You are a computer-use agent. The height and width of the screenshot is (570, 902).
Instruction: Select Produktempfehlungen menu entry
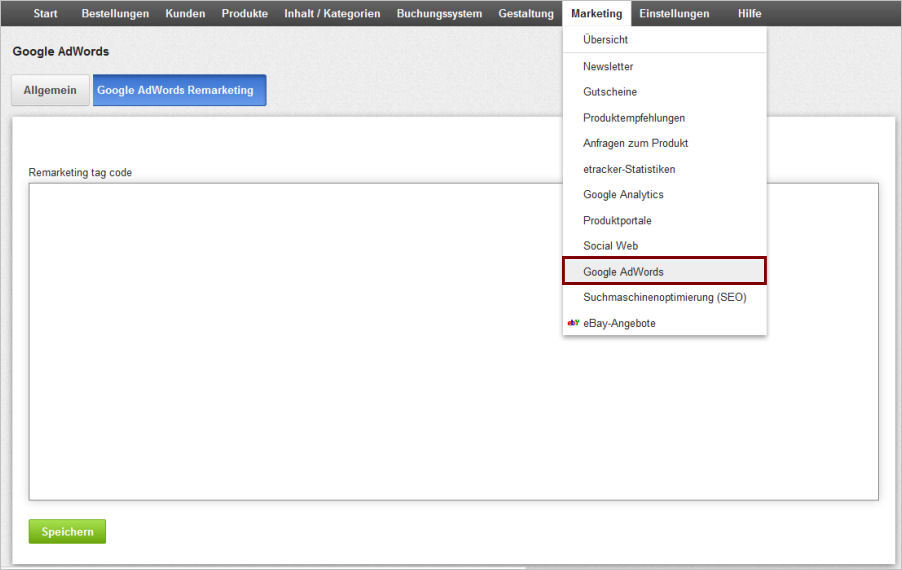point(664,117)
